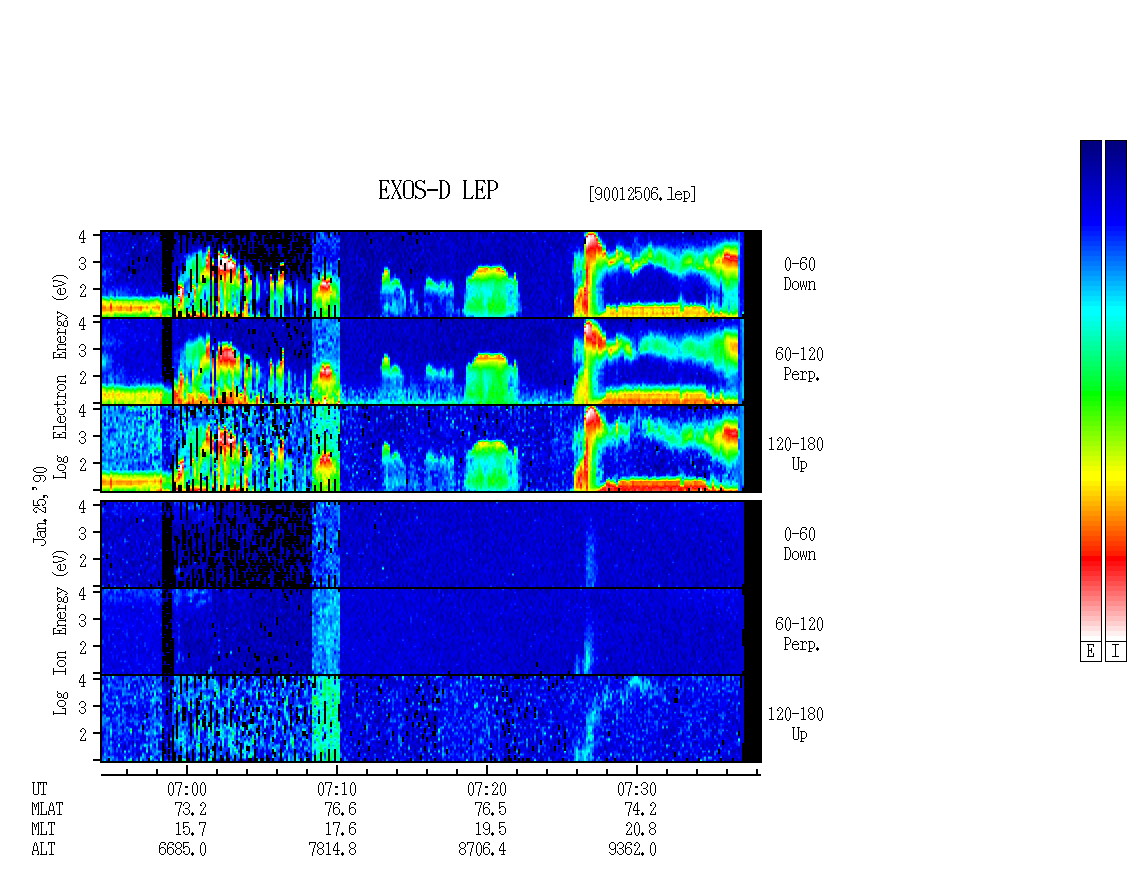Select the 07:30 UT time label
The width and height of the screenshot is (1130, 875).
[636, 789]
